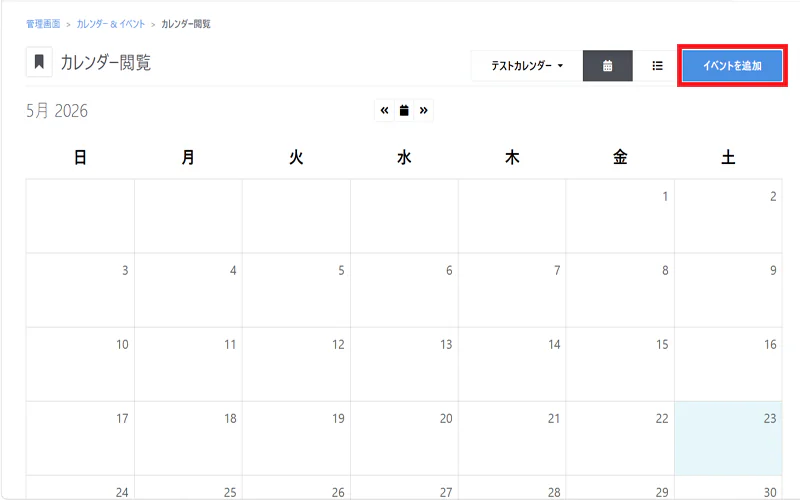Select day 12 in the calendar
The width and height of the screenshot is (800, 500).
point(296,364)
